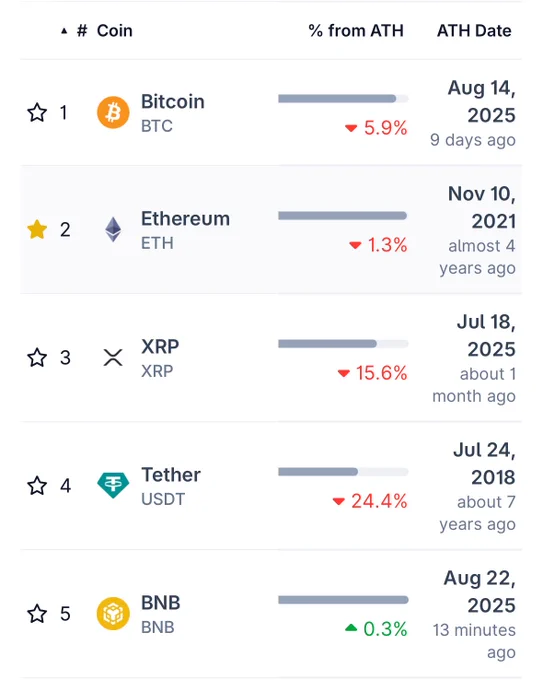This screenshot has width=543, height=680.
Task: Click the Ethereum diamond logo icon
Action: (113, 229)
